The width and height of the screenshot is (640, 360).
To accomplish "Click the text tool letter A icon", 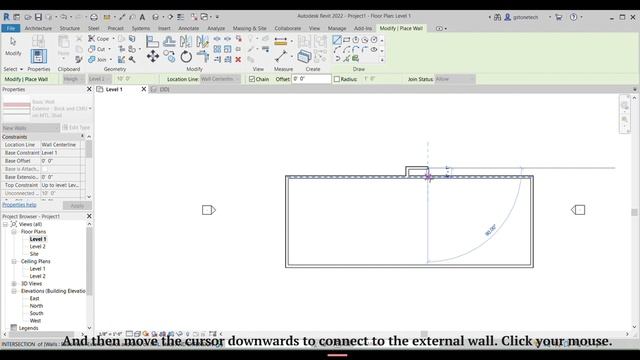I will (142, 17).
